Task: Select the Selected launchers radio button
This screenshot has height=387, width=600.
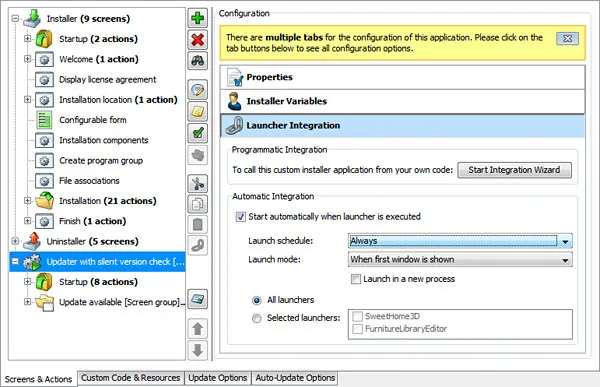Action: [x=256, y=318]
